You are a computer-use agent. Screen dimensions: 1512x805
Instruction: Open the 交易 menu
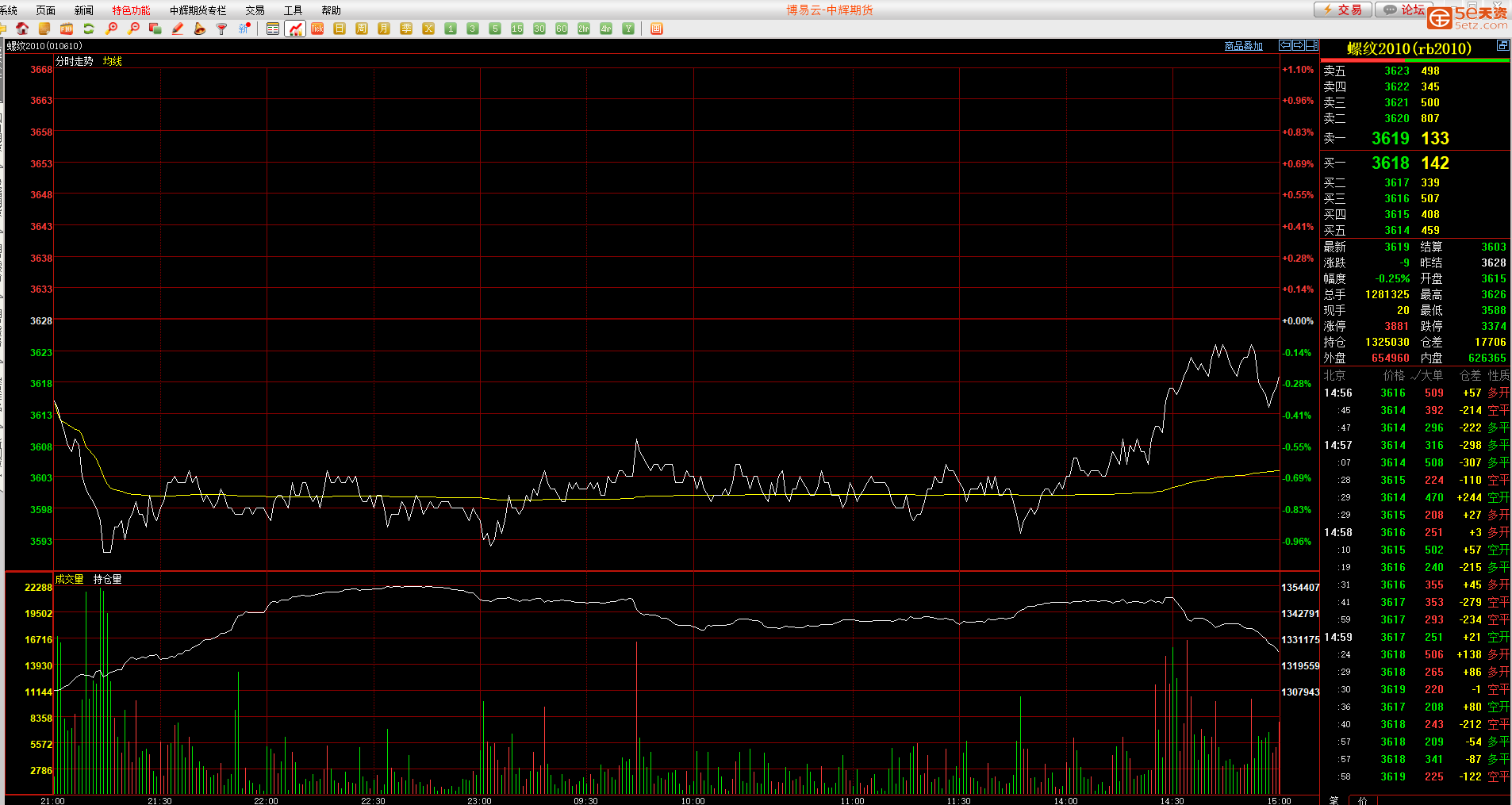point(255,10)
